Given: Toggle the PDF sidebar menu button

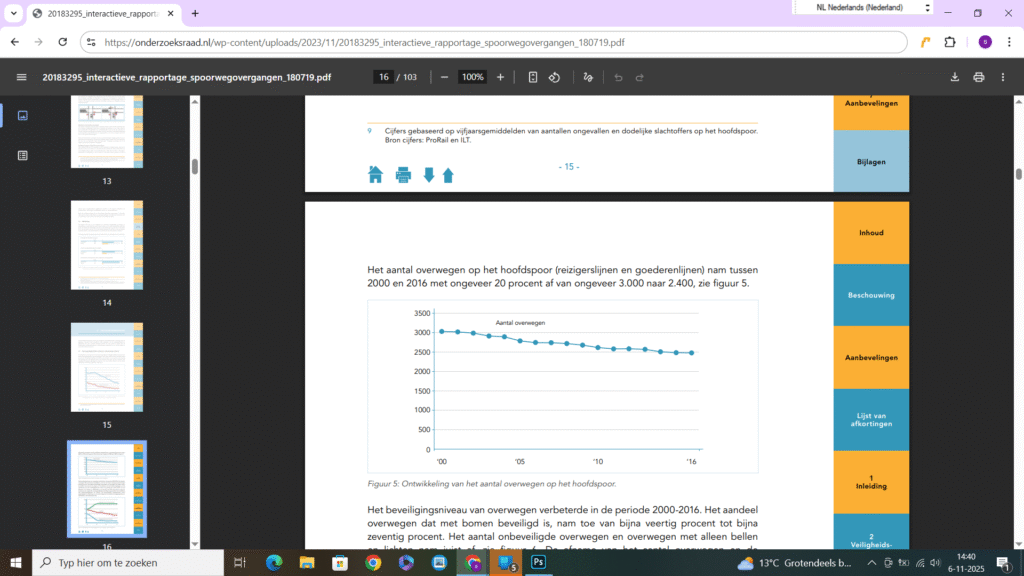Looking at the screenshot, I should 22,77.
